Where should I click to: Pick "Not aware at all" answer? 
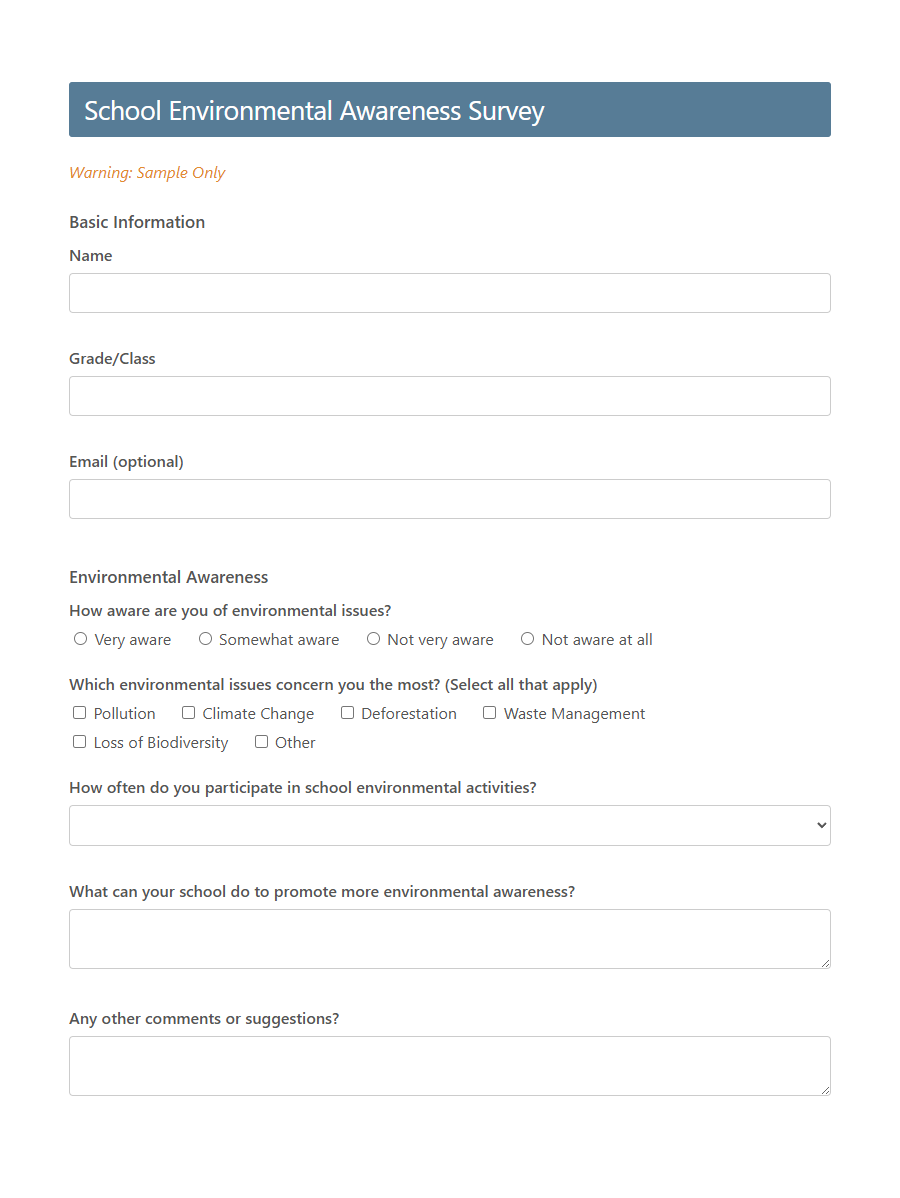pos(527,638)
